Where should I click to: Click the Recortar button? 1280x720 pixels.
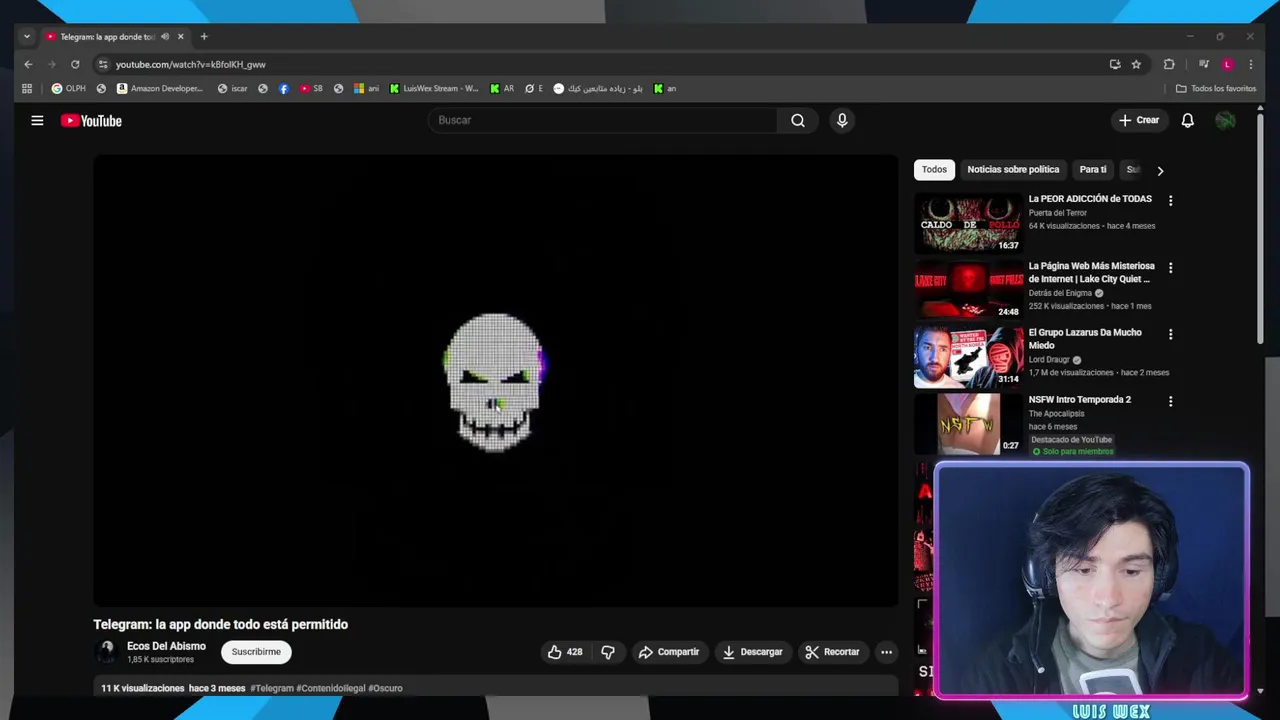pos(832,652)
